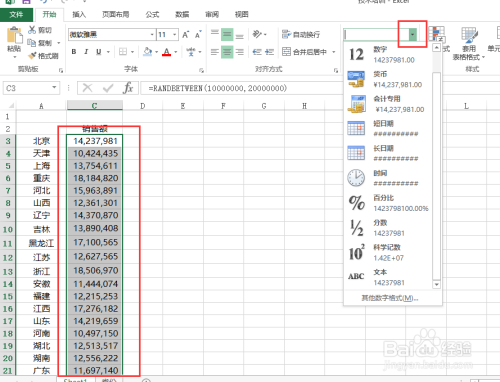Screen dimensions: 500x382
Task: Choose the Long Date format option
Action: [388, 153]
